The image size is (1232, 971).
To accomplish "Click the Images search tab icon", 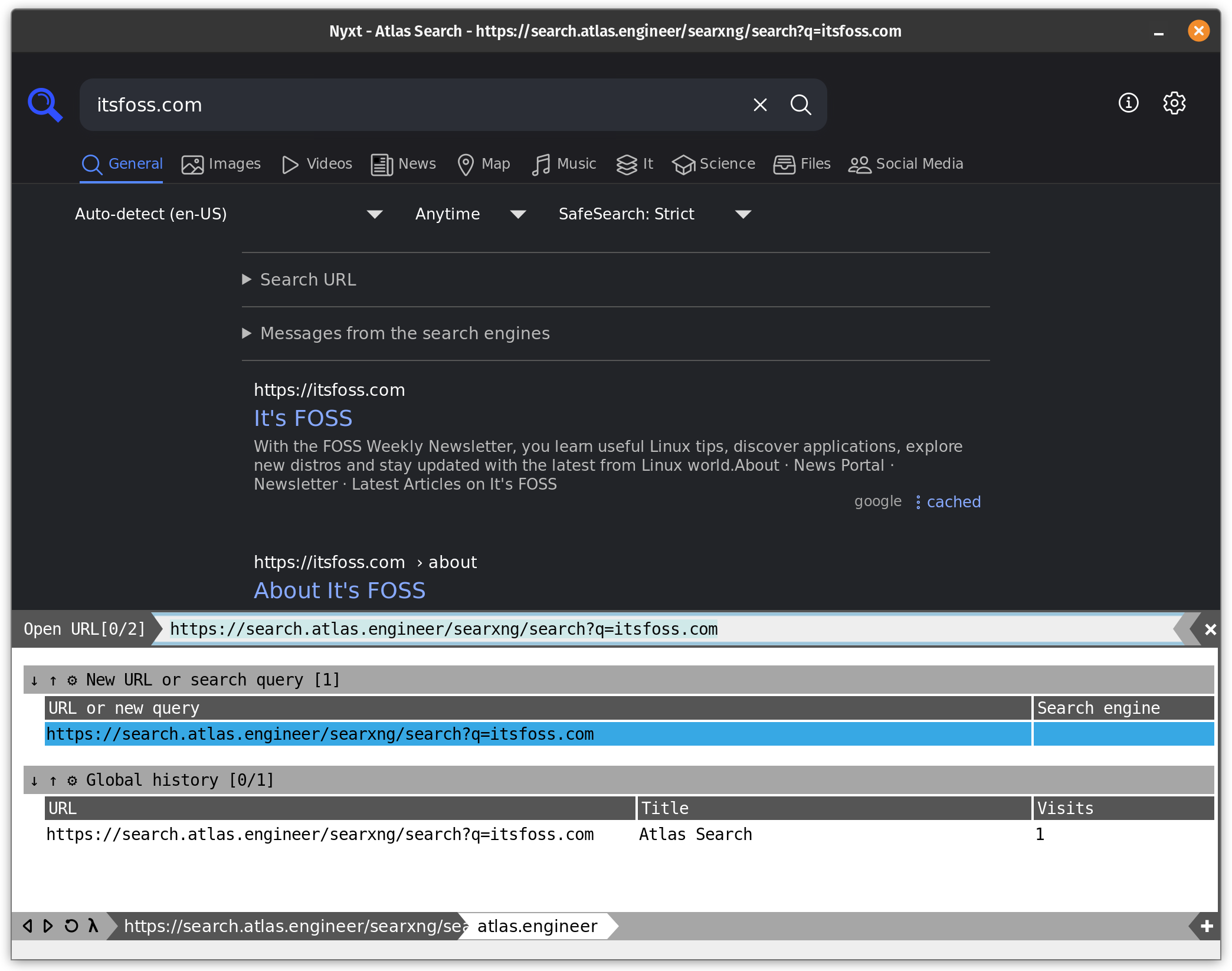I will tap(192, 164).
